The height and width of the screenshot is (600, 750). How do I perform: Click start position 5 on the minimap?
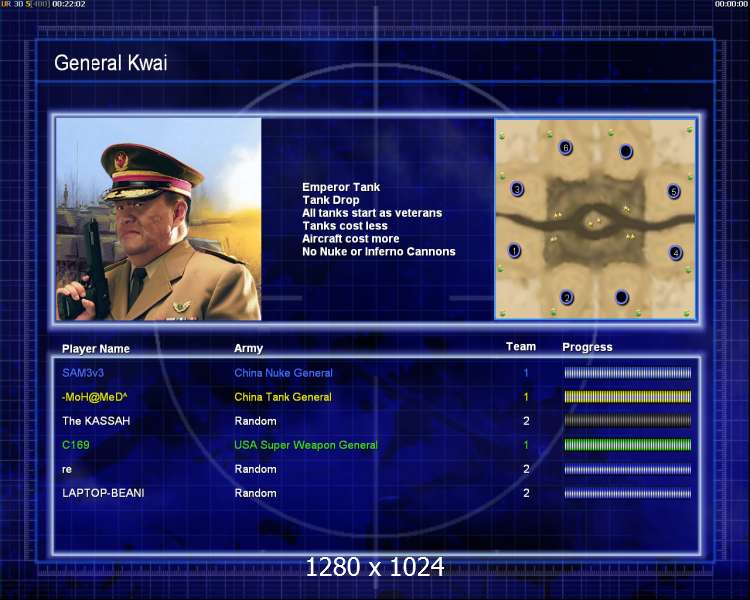[673, 192]
